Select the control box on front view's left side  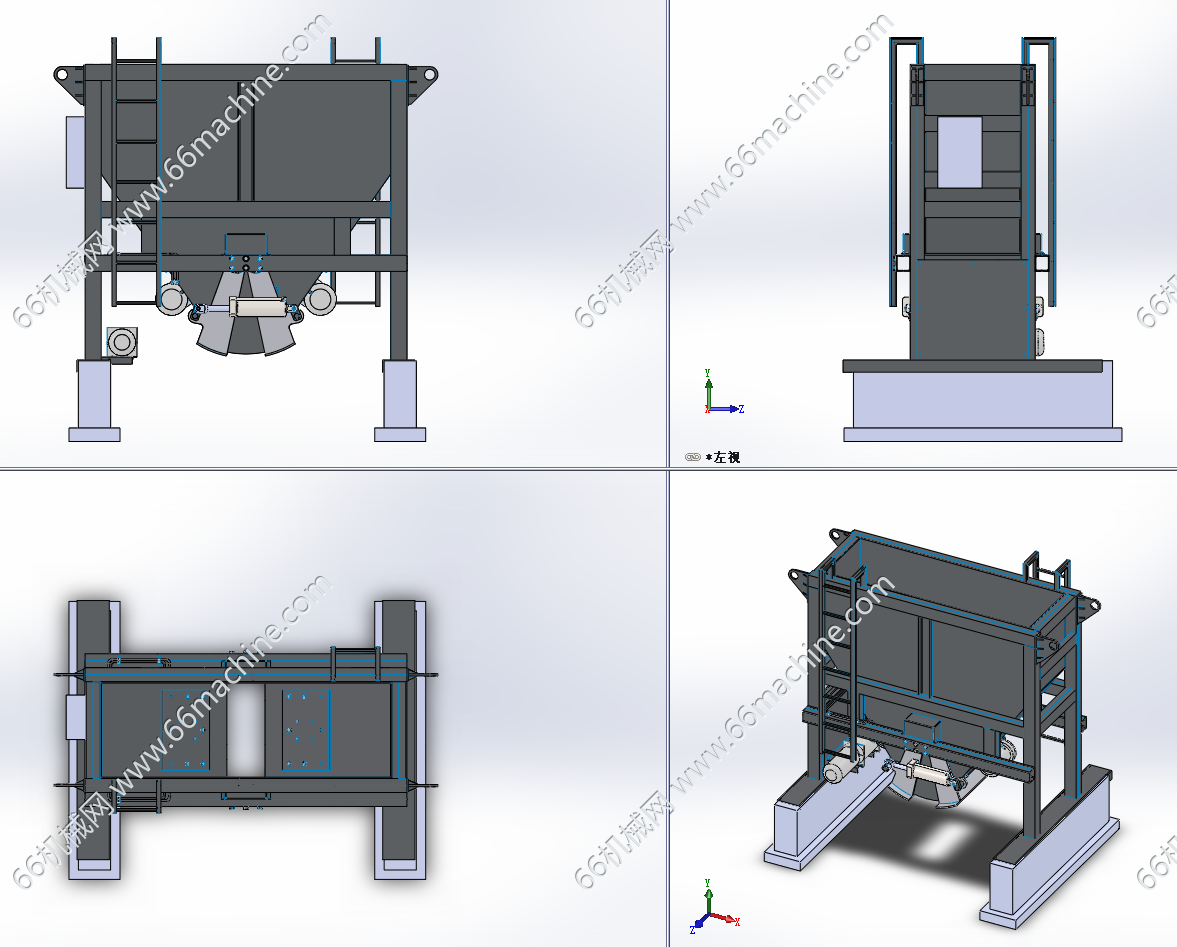point(75,152)
